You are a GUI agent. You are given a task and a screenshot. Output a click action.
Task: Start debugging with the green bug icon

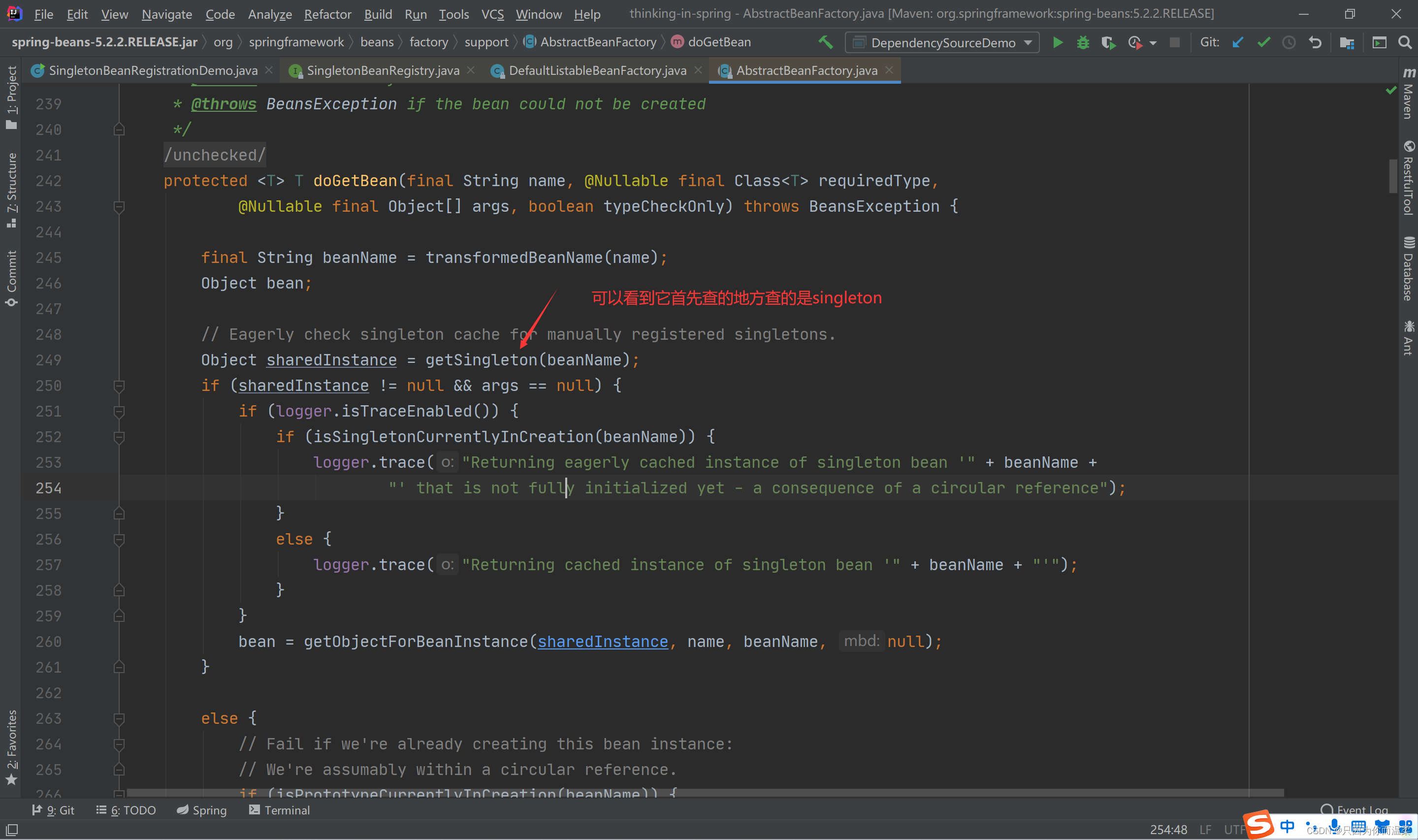pos(1082,42)
